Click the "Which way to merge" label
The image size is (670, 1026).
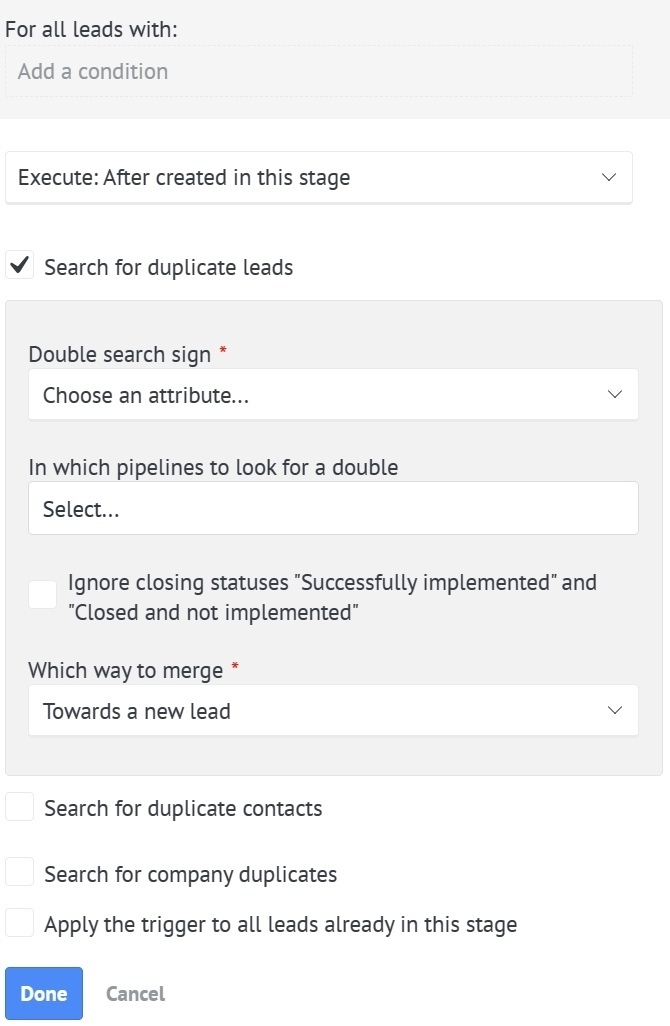pyautogui.click(x=125, y=670)
